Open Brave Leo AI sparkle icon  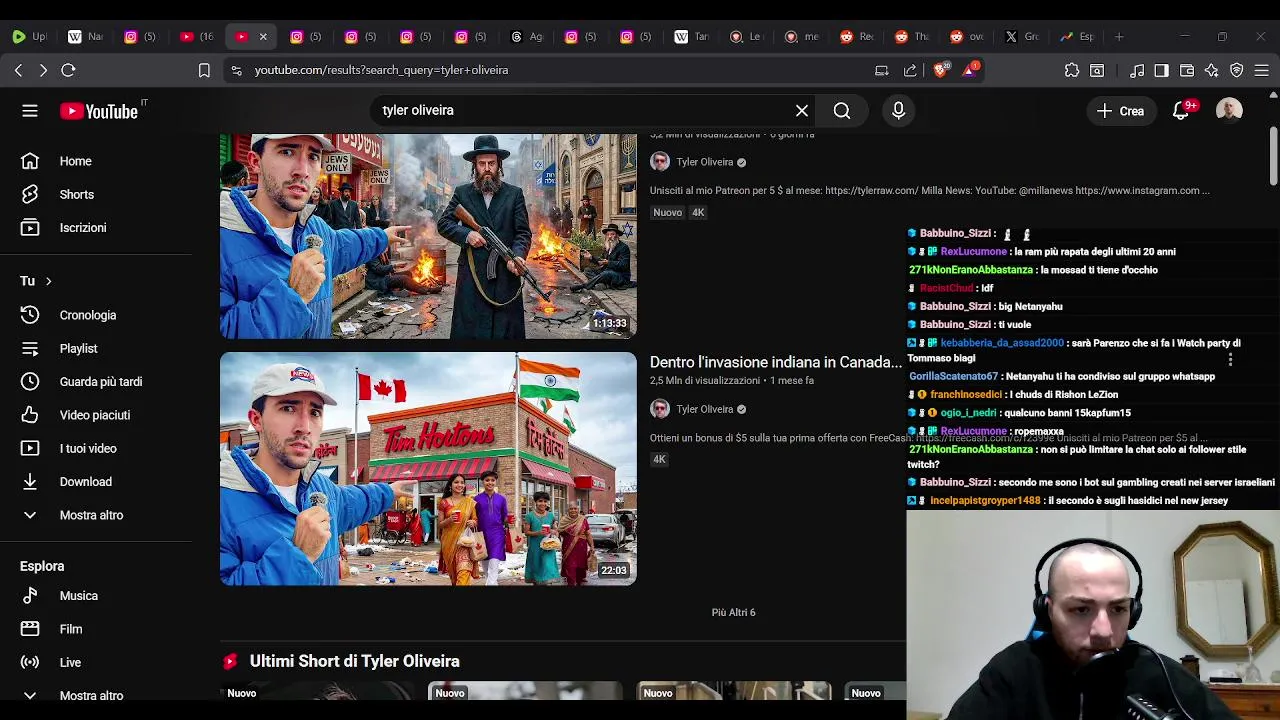tap(1212, 70)
